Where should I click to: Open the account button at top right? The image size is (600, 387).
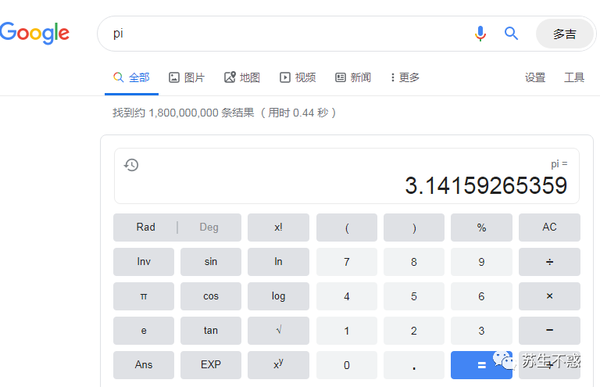click(564, 34)
